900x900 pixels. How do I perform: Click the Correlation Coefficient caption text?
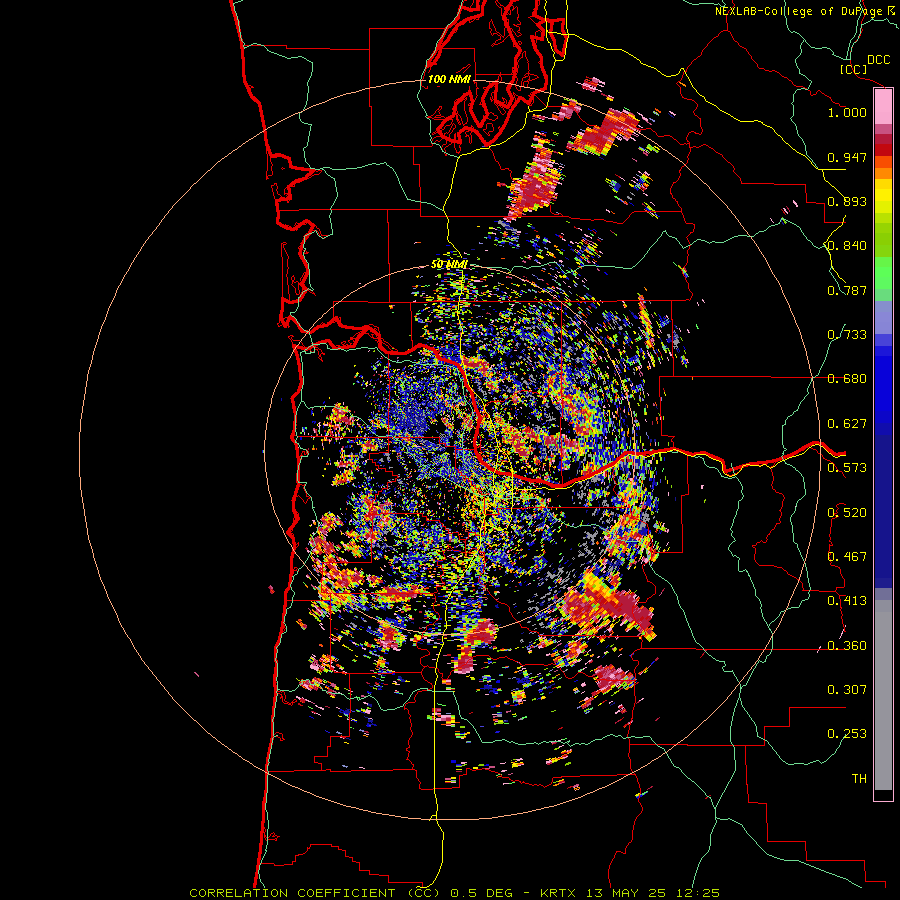(x=455, y=893)
